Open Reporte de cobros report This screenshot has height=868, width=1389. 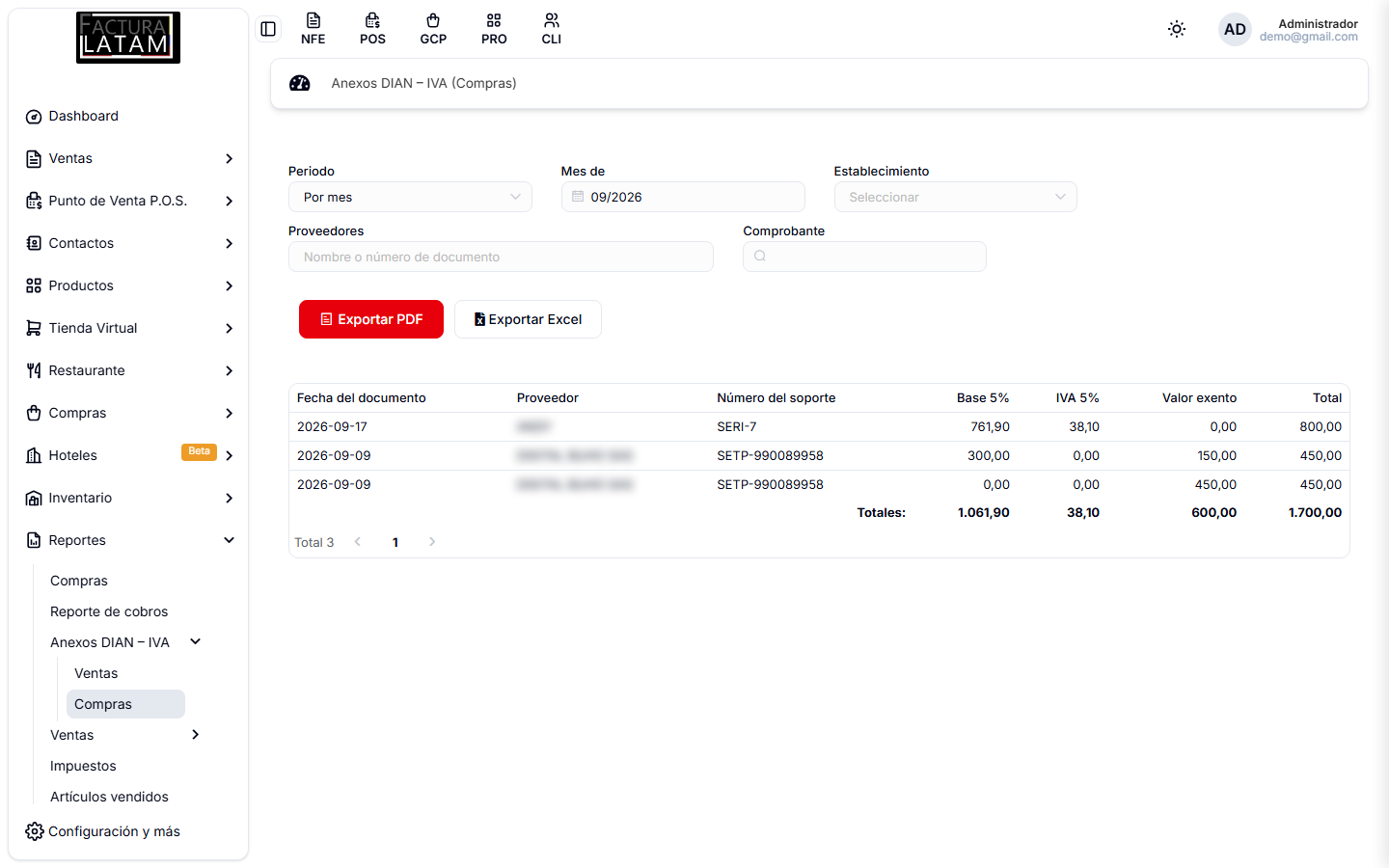click(x=109, y=611)
